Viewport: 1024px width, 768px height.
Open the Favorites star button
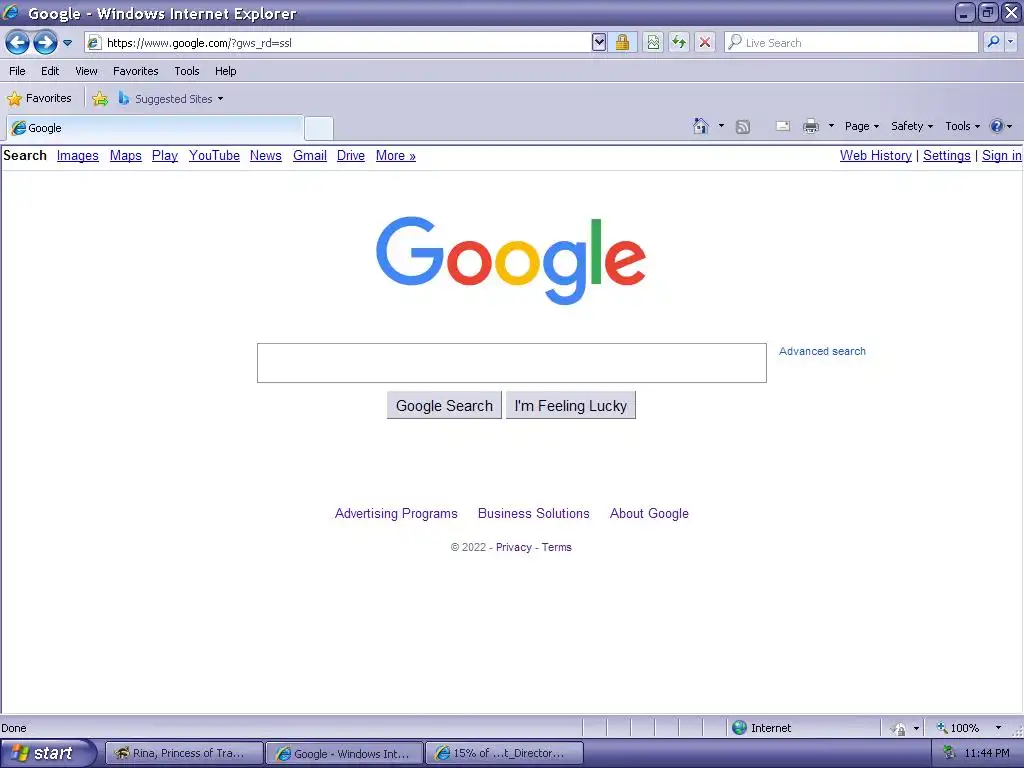[x=39, y=99]
